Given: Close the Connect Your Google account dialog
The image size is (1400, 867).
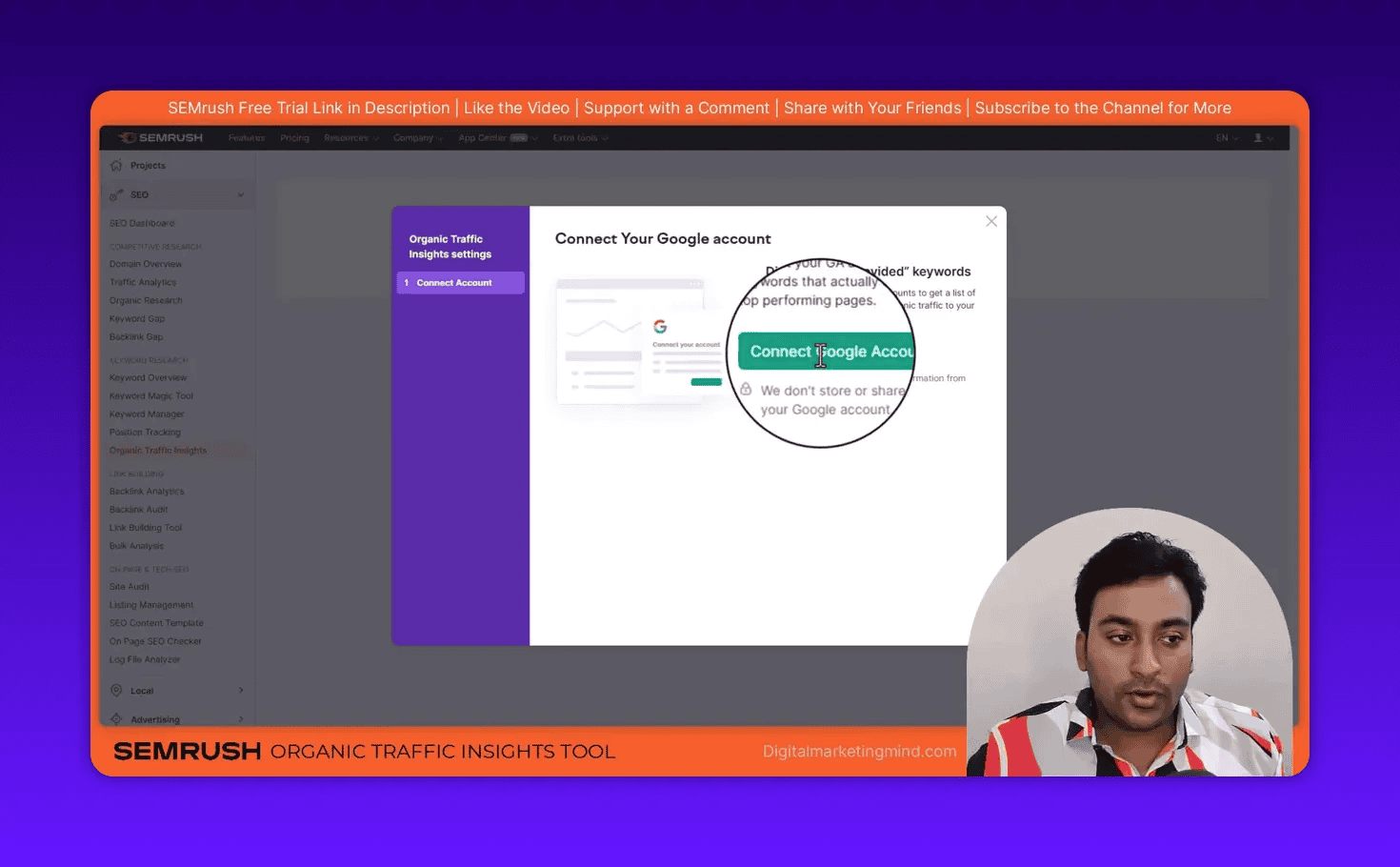Looking at the screenshot, I should (990, 220).
